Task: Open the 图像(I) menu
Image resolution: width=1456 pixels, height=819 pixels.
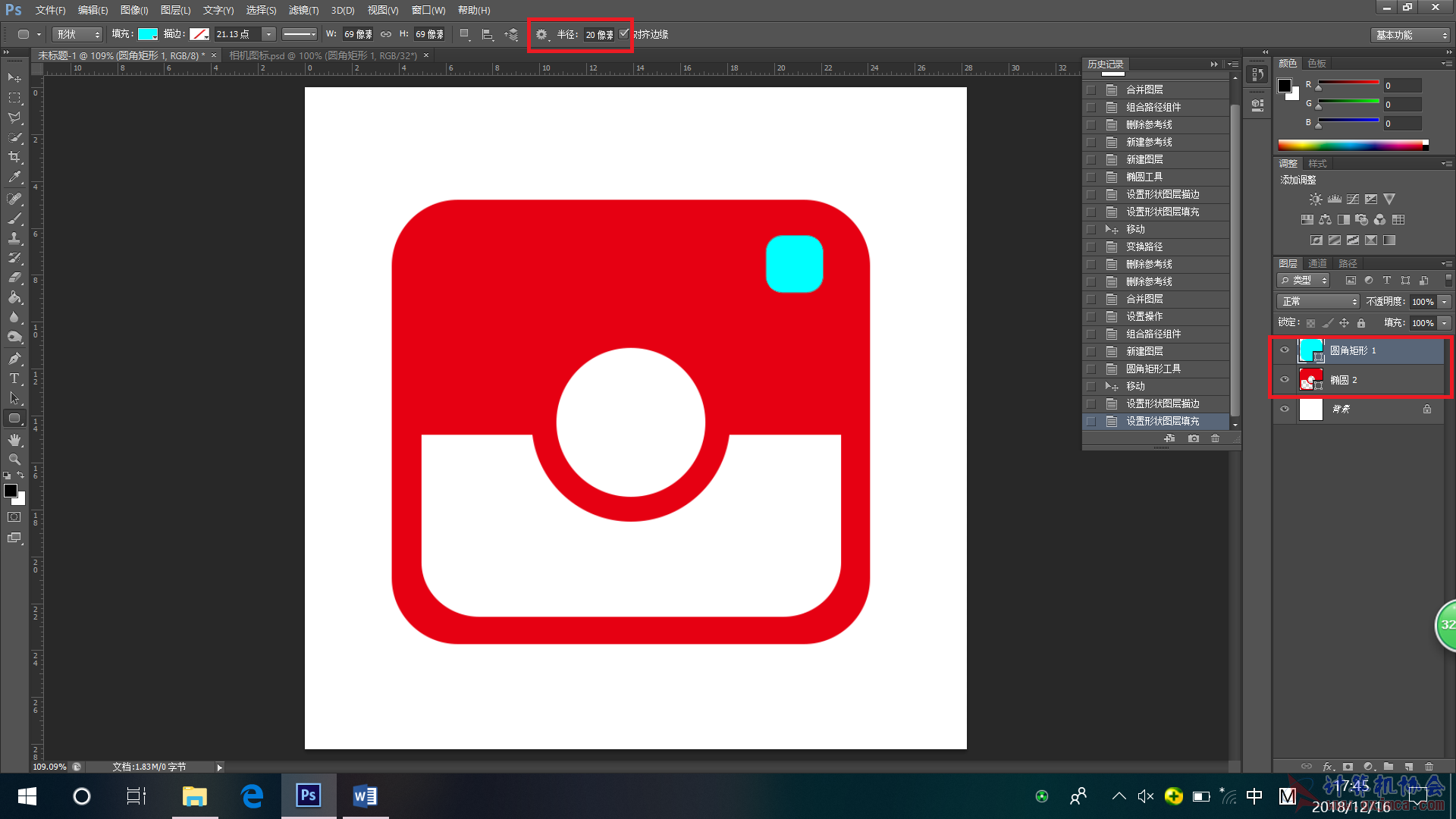Action: [x=134, y=10]
